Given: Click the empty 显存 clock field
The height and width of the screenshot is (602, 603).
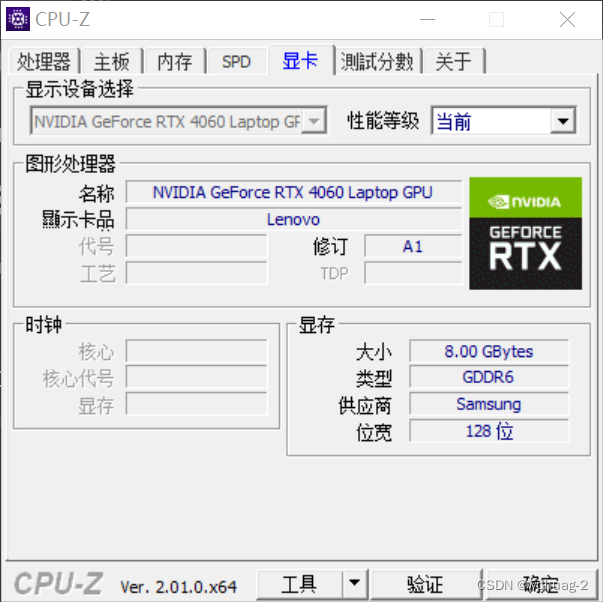Looking at the screenshot, I should pos(197,404).
